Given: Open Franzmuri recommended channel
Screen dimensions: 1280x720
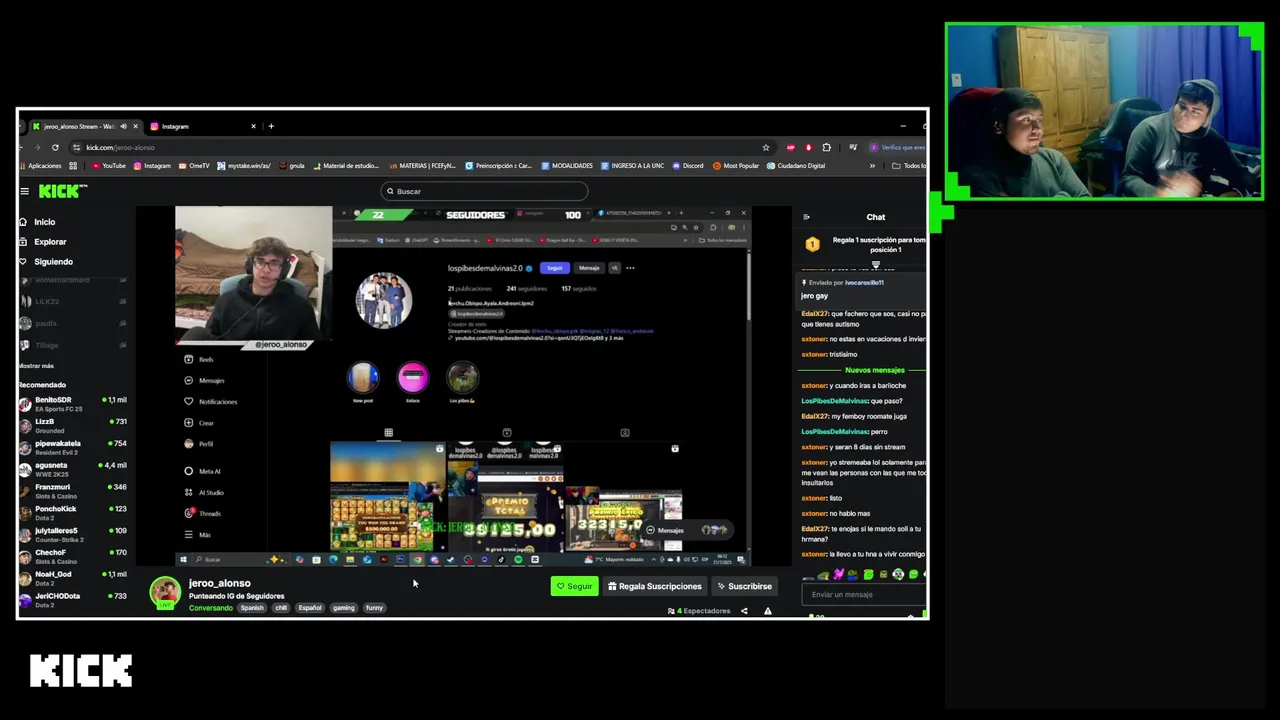Looking at the screenshot, I should click(72, 491).
